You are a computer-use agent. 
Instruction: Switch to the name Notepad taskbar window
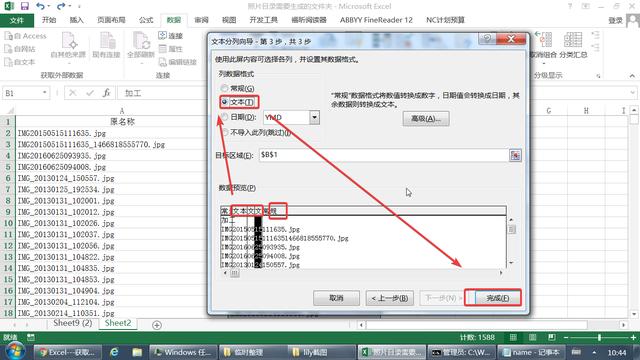tap(531, 352)
